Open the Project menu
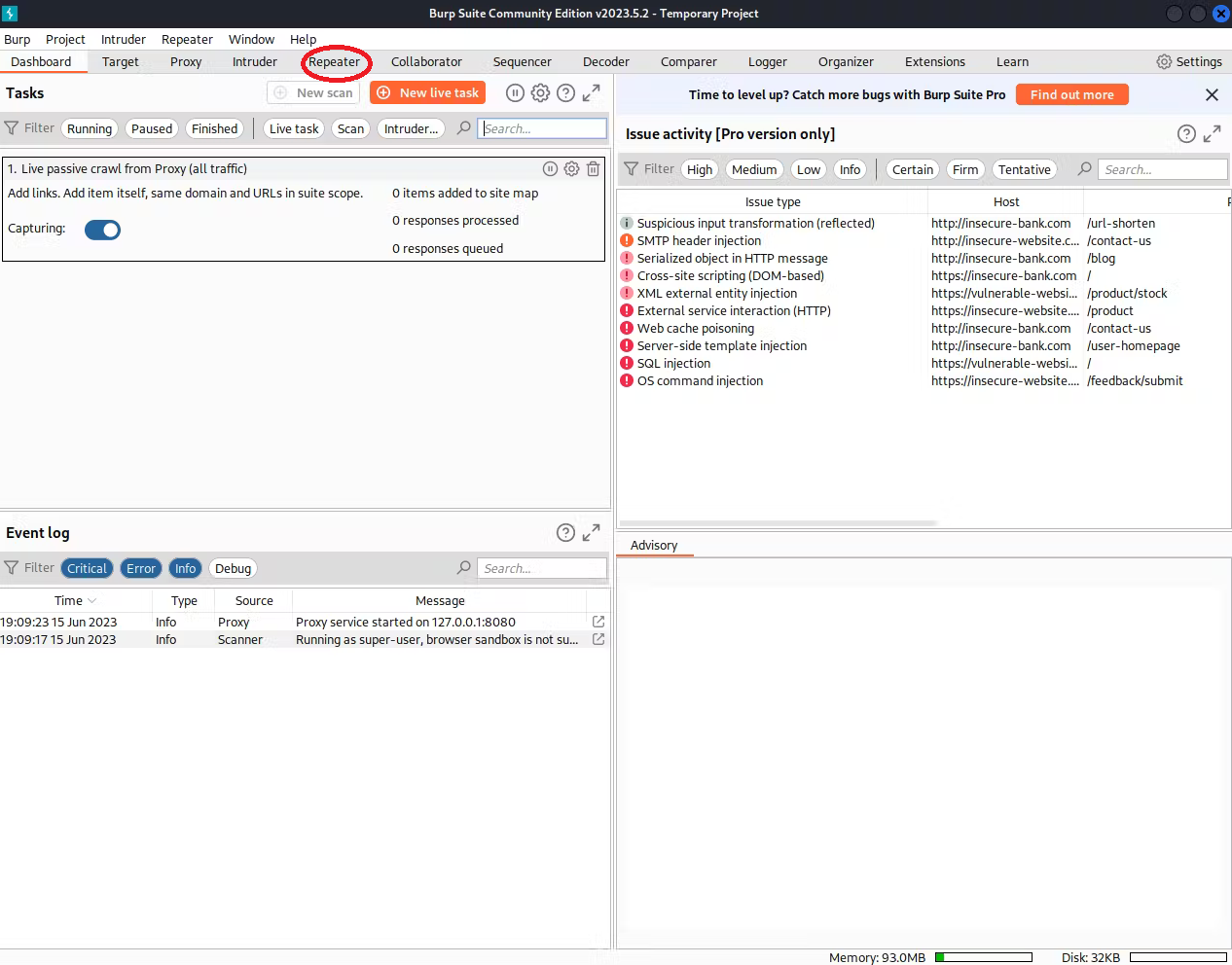Viewport: 1232px width, 965px height. click(65, 39)
